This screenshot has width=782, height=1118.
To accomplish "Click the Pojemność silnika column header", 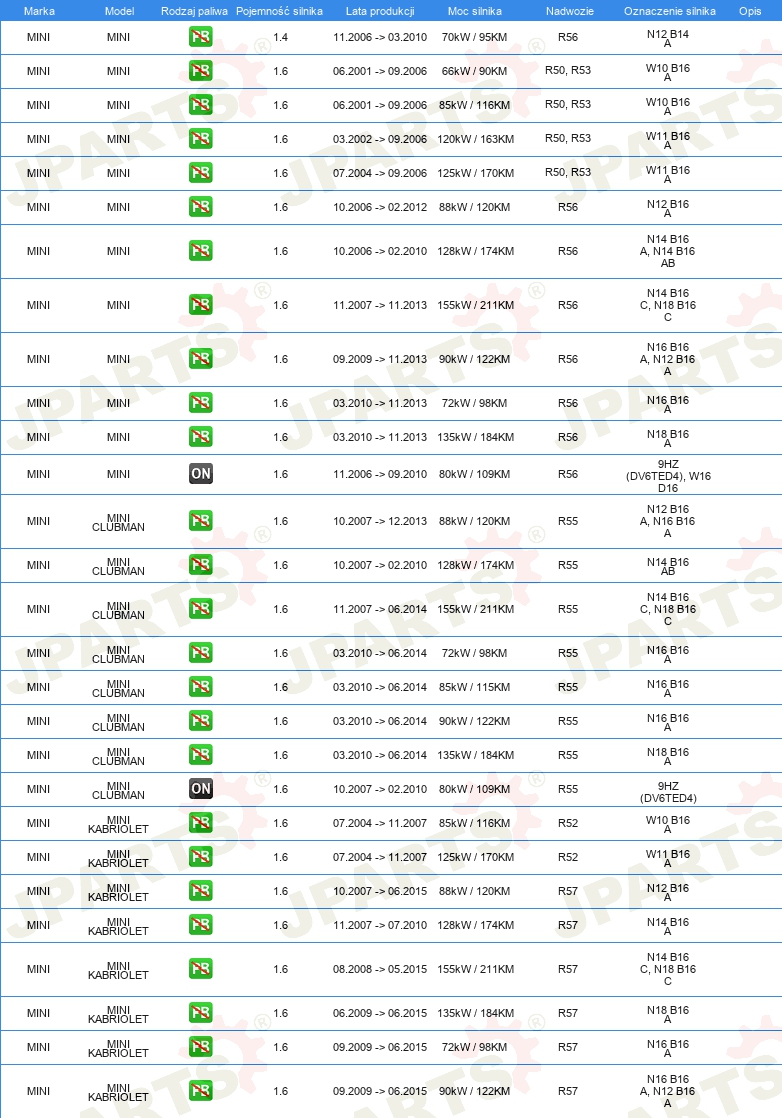I will click(279, 11).
